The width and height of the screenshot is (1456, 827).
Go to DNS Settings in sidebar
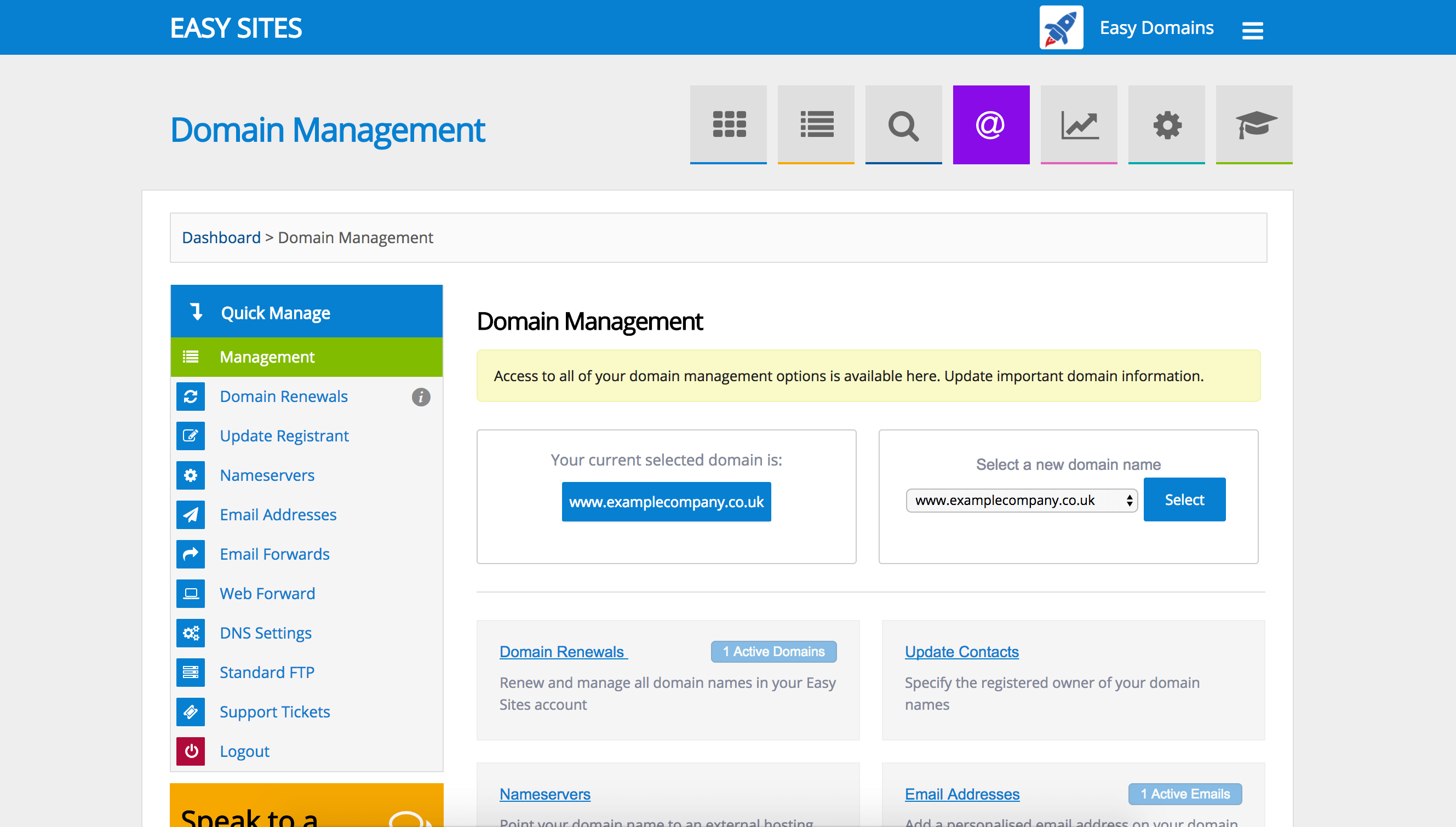[x=265, y=633]
